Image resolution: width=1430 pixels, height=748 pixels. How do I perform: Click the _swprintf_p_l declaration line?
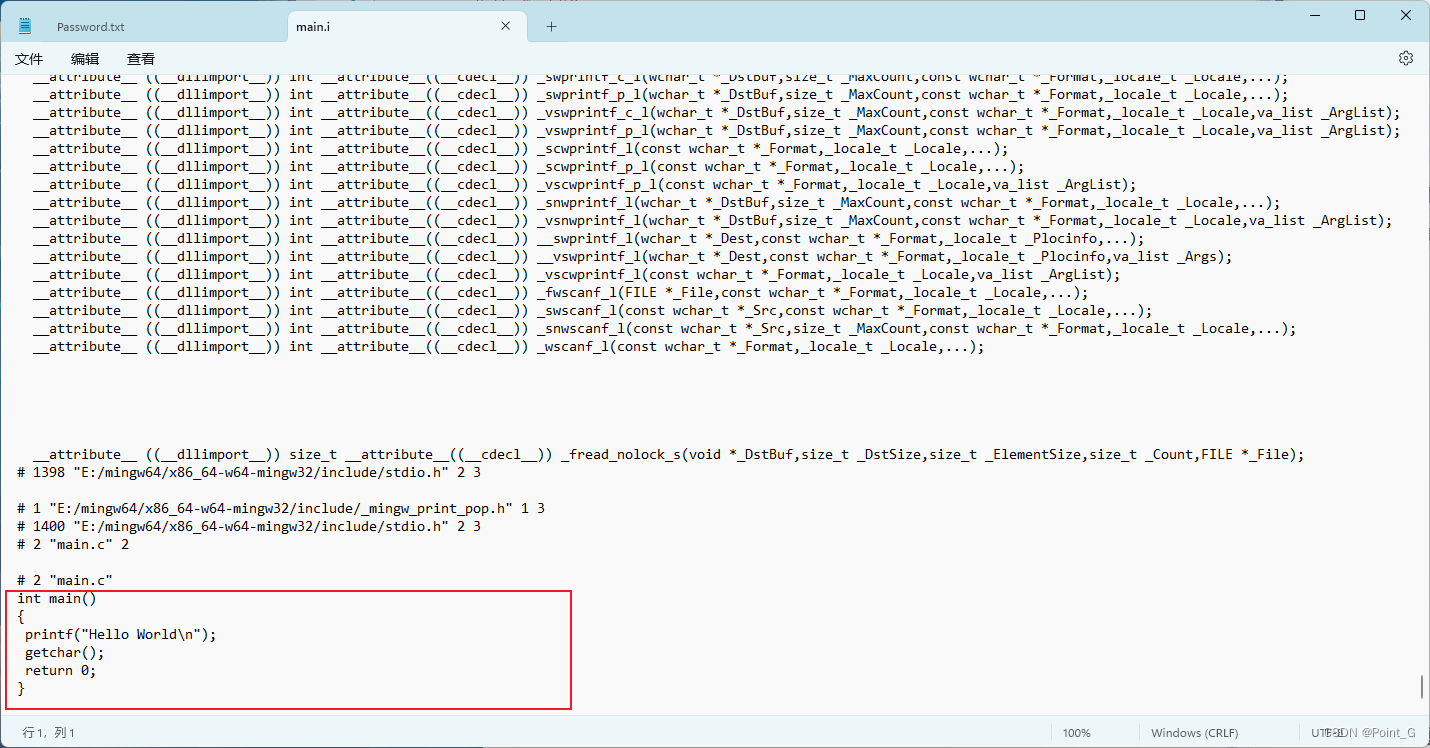(661, 94)
